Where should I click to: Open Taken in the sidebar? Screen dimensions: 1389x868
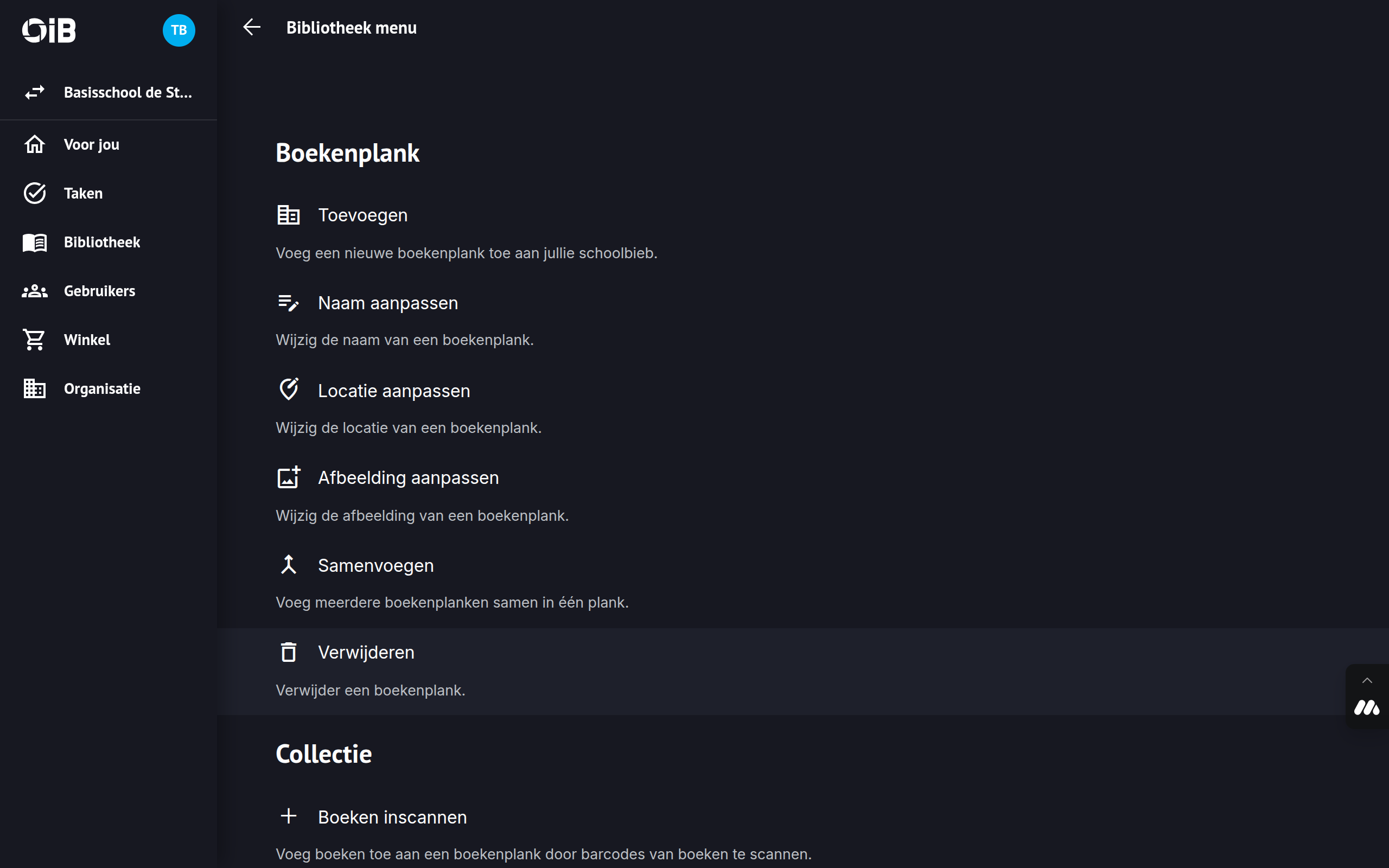[83, 194]
